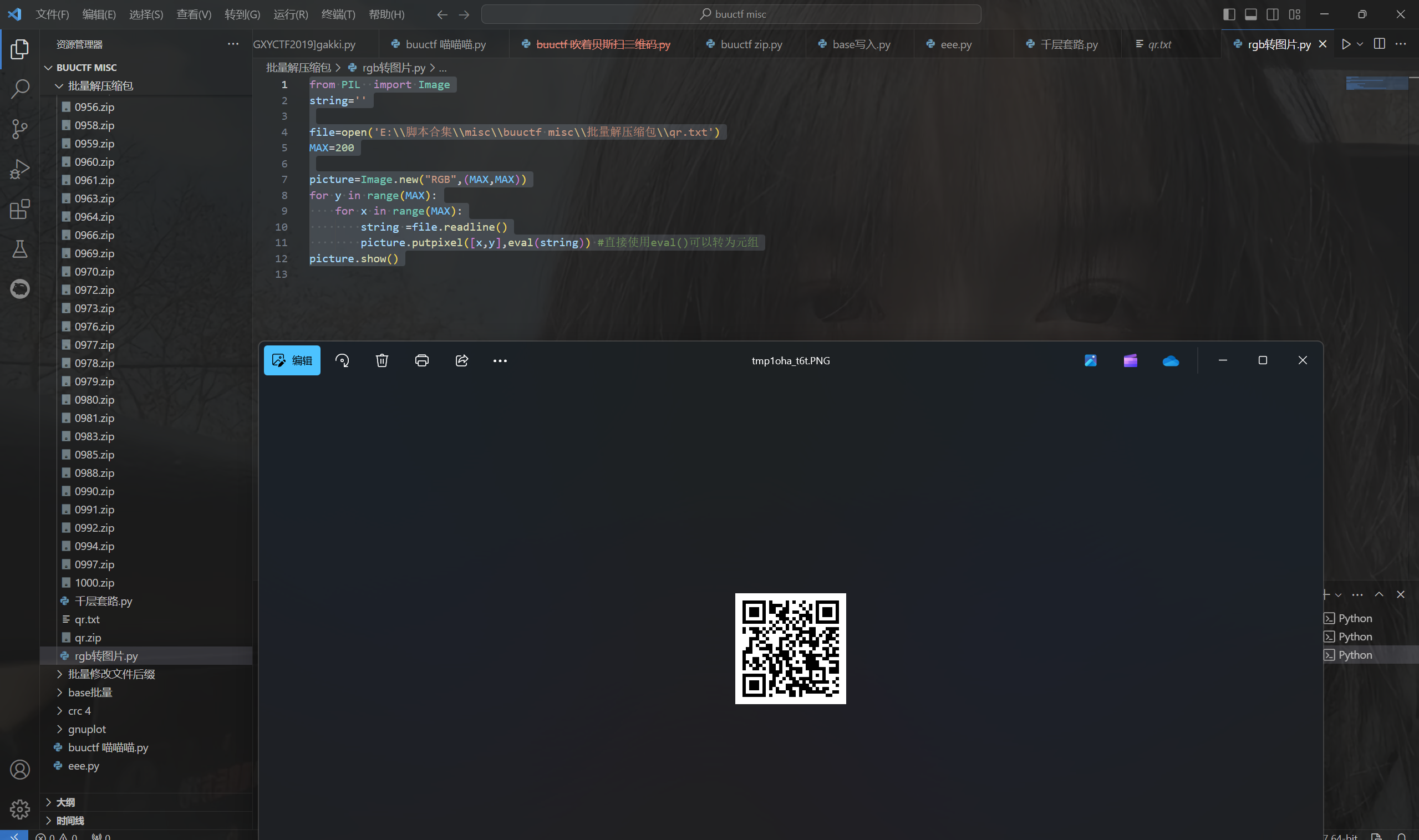Run Python file with play button
The height and width of the screenshot is (840, 1419).
click(1346, 44)
